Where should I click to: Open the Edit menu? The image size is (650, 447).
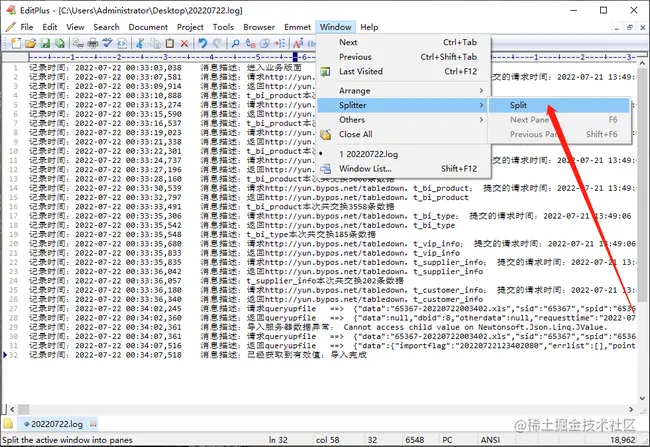pyautogui.click(x=50, y=27)
